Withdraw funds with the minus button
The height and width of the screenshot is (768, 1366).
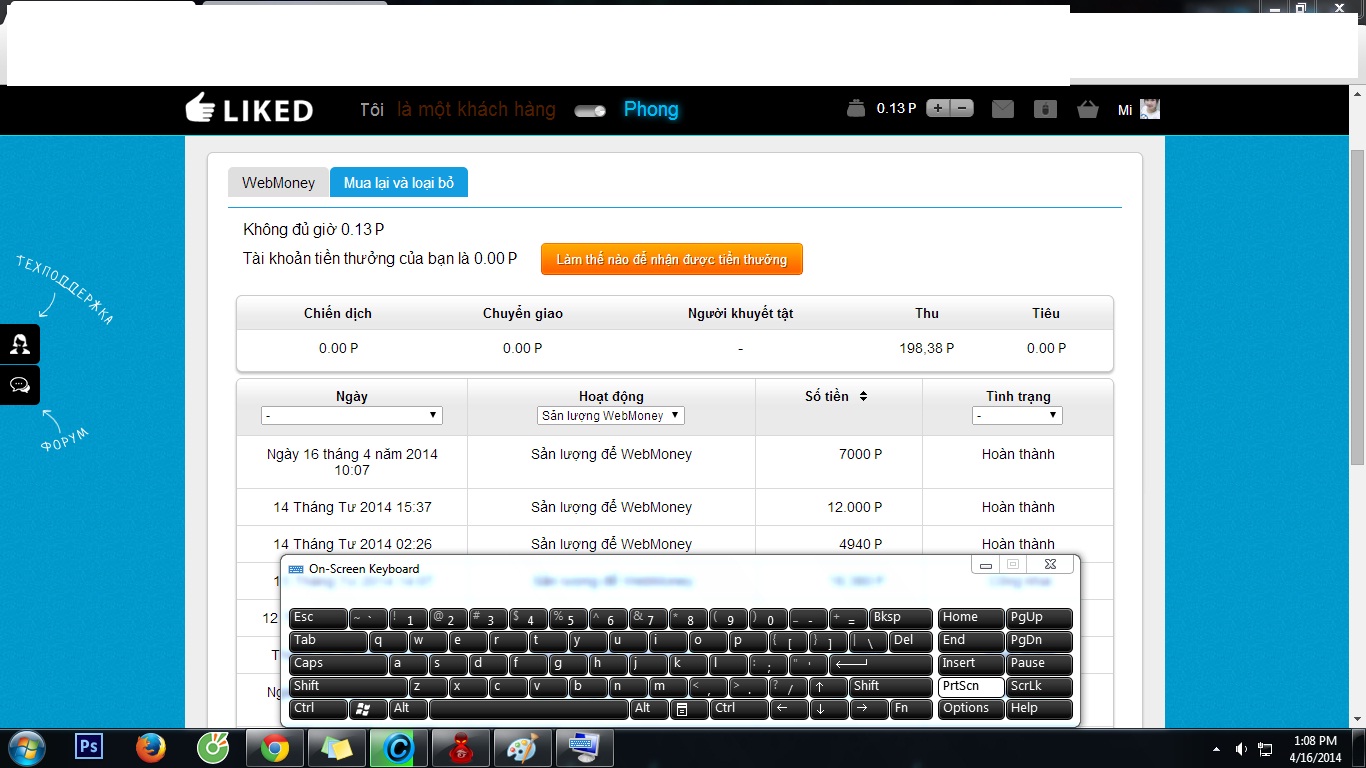click(x=962, y=108)
